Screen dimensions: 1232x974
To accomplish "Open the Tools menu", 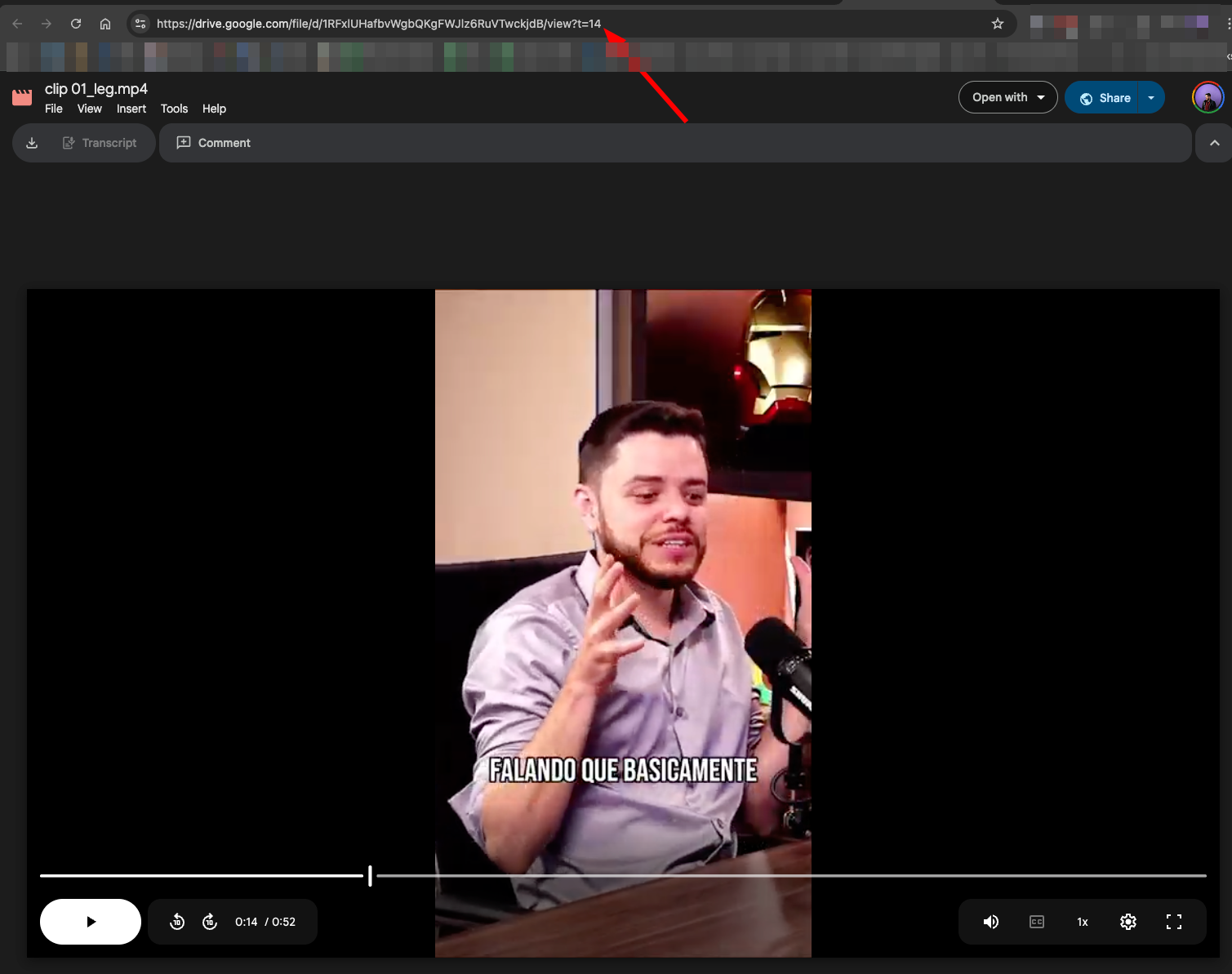I will (x=174, y=109).
